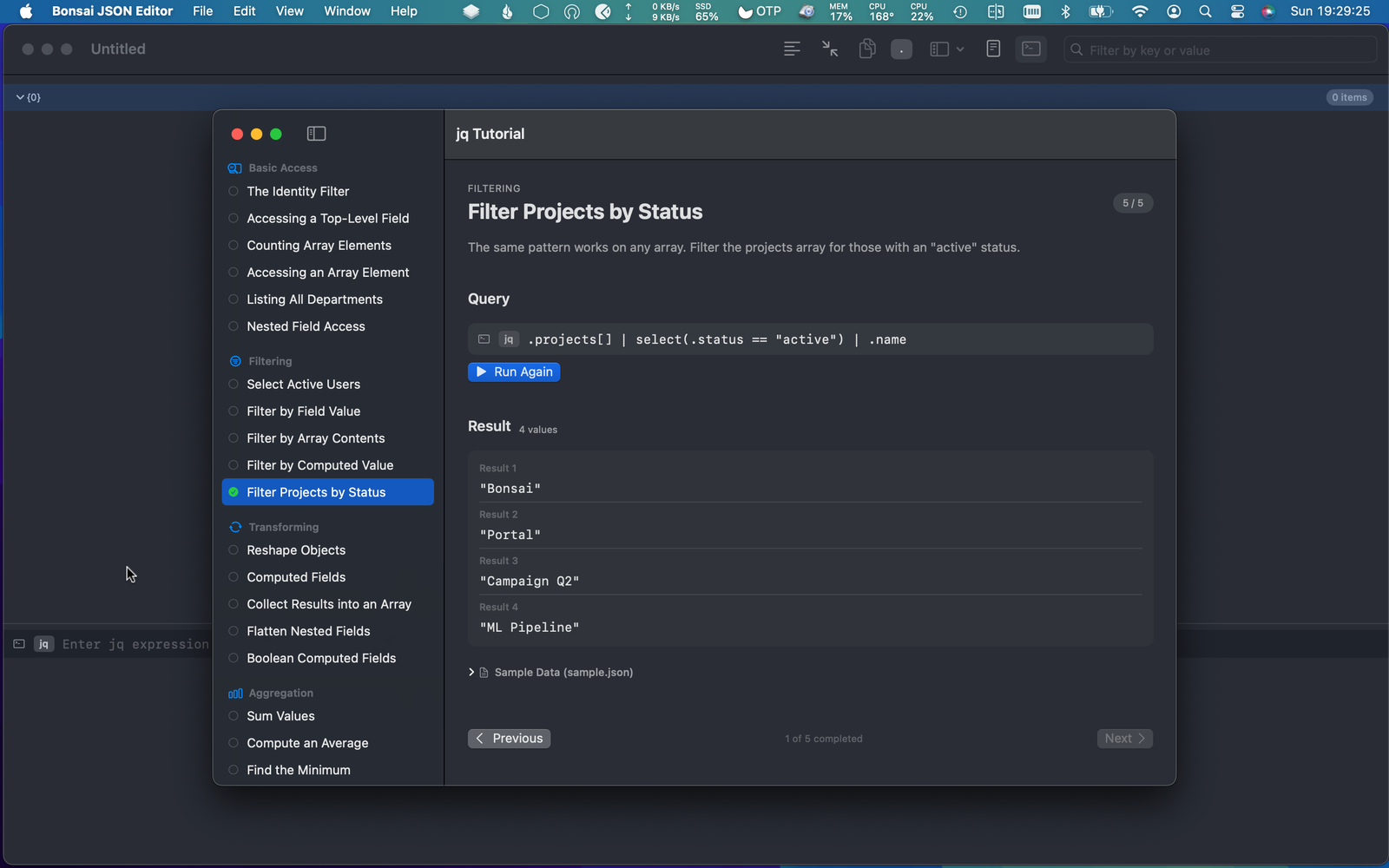
Task: Click the "Campaign Q2" result value
Action: click(x=530, y=581)
